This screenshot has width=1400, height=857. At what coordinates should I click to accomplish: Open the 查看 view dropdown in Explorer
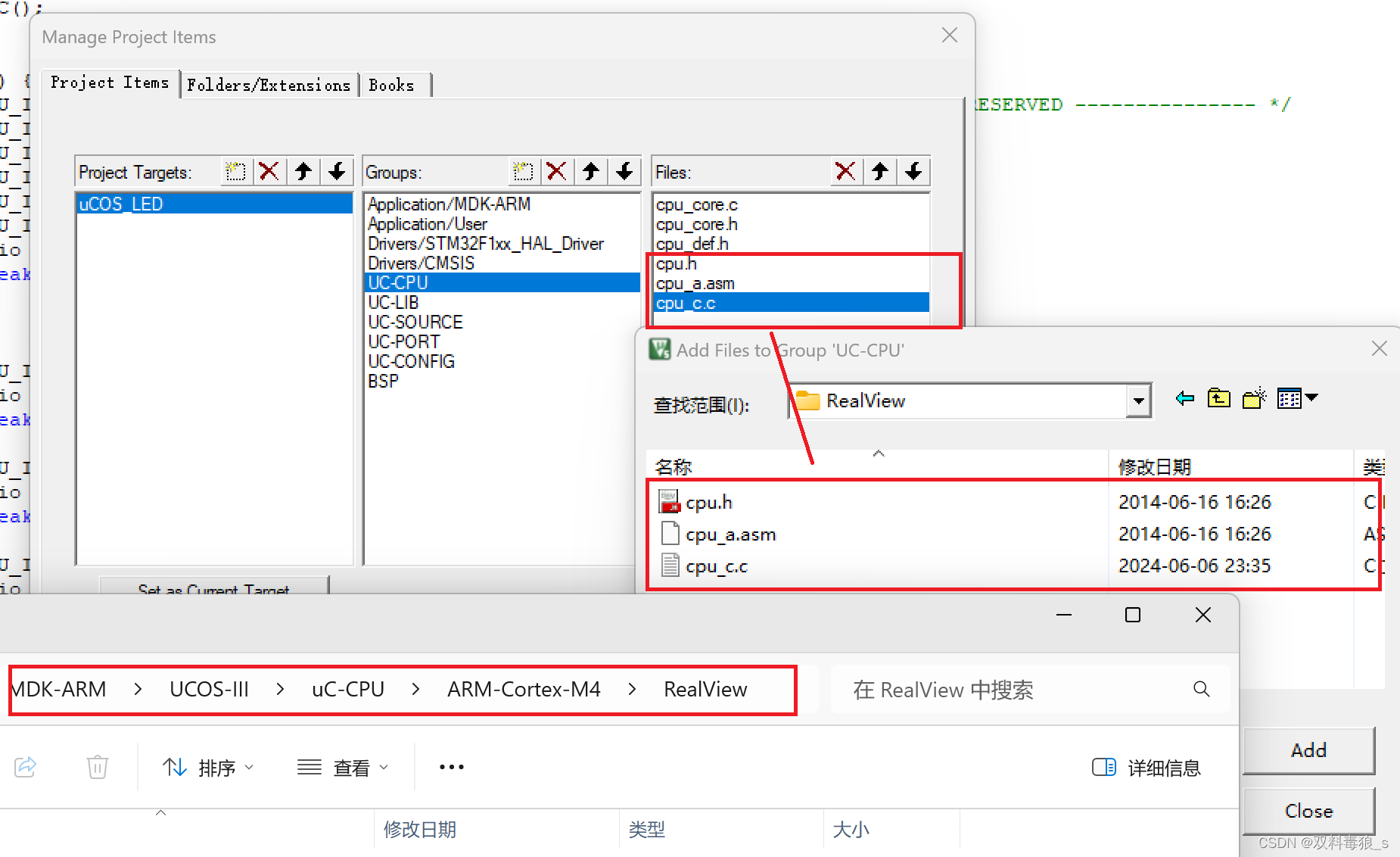click(343, 768)
